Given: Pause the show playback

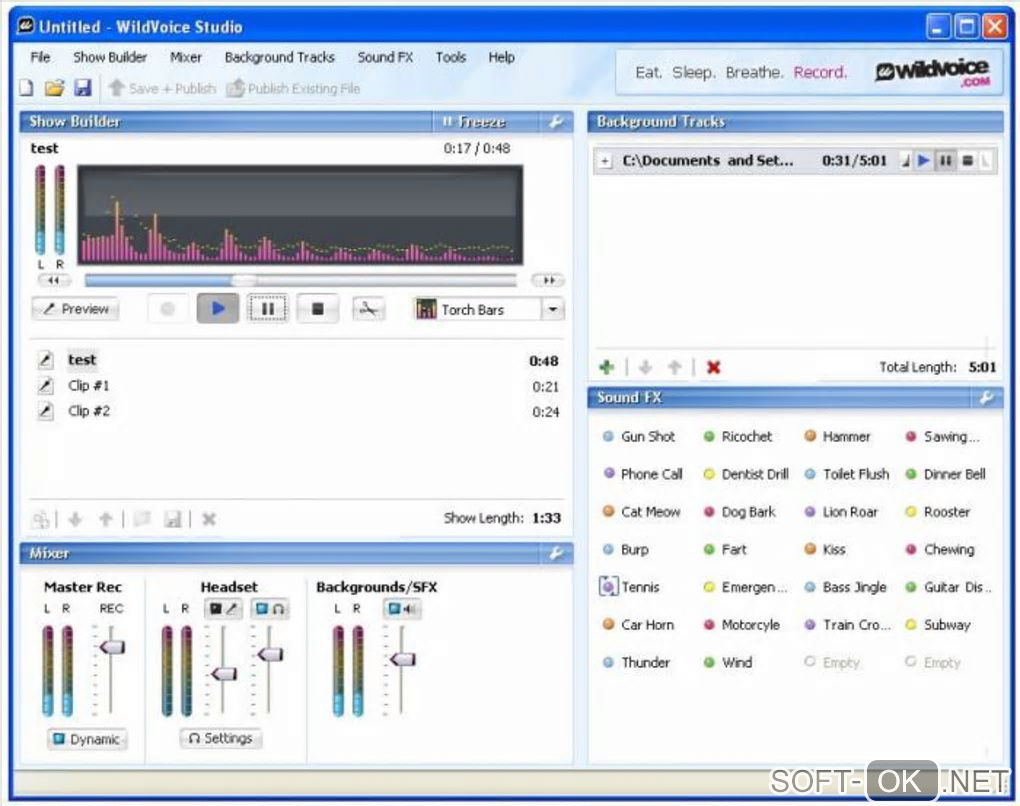Looking at the screenshot, I should [x=267, y=309].
